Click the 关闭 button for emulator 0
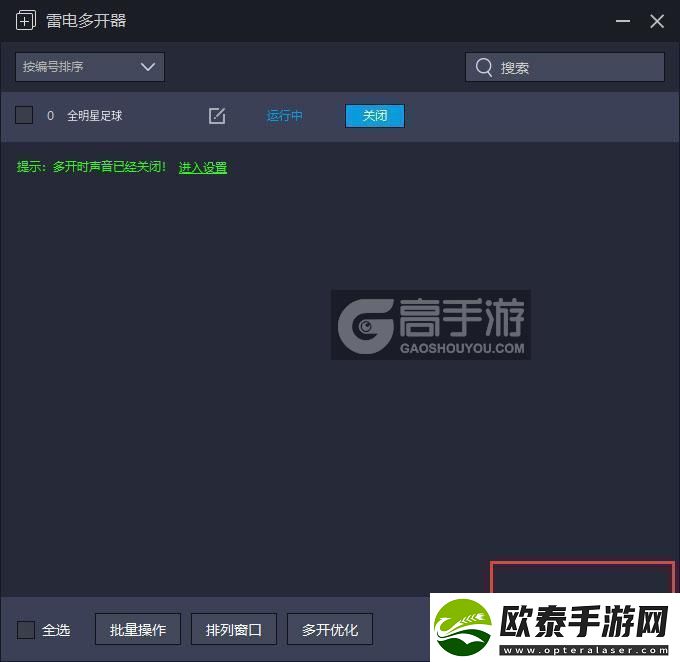 pyautogui.click(x=375, y=116)
